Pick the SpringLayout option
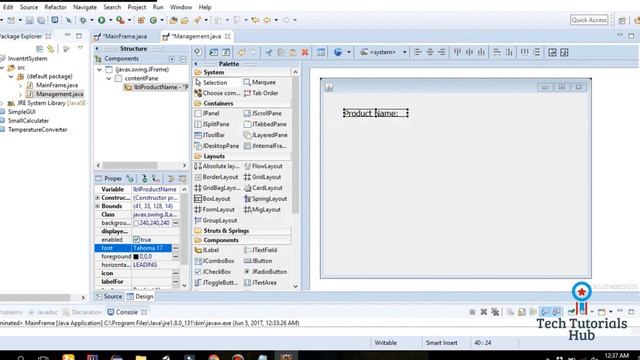The width and height of the screenshot is (640, 360). click(266, 199)
